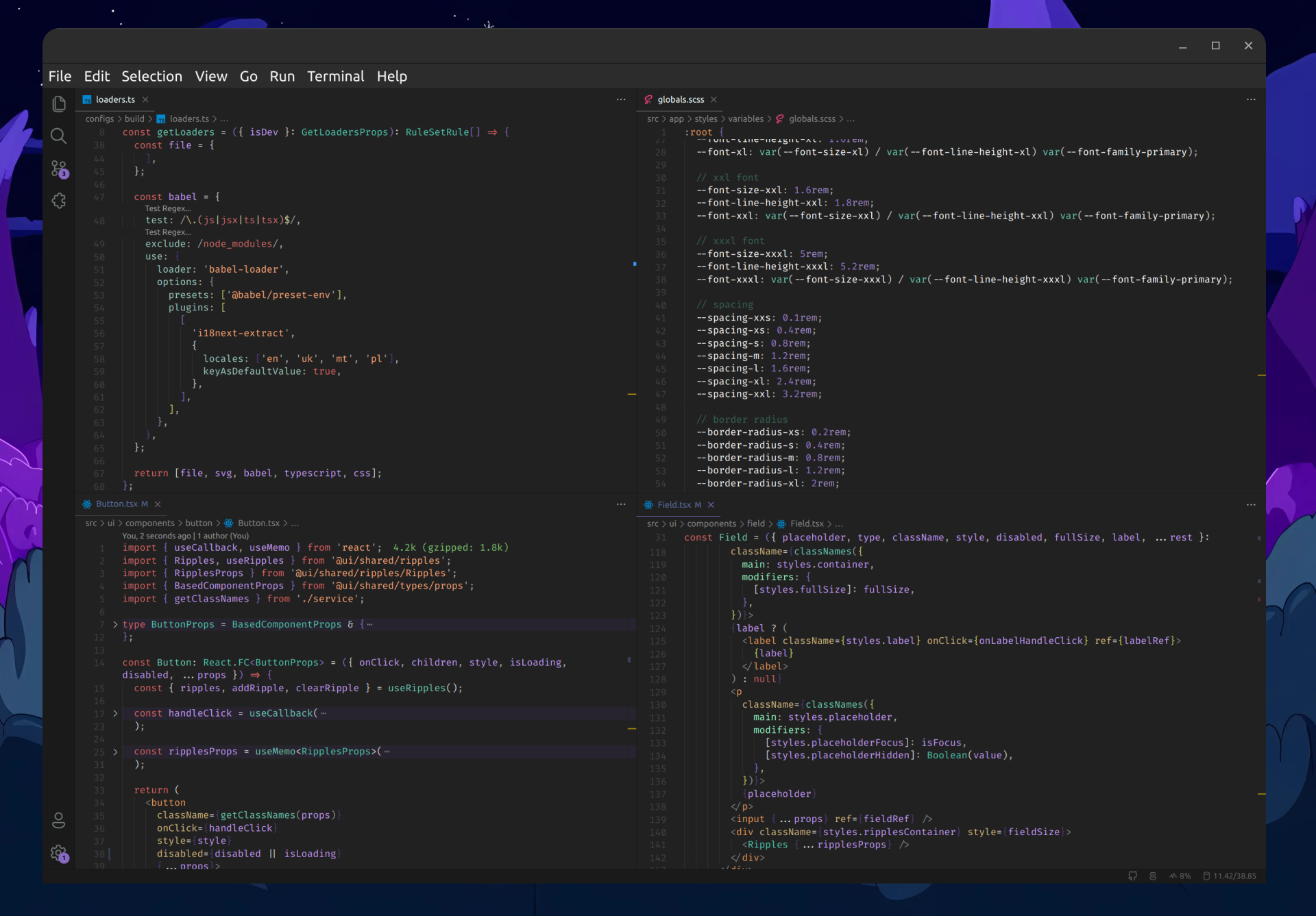The image size is (1316, 916).
Task: Switch to the globals.scss tab
Action: click(681, 99)
